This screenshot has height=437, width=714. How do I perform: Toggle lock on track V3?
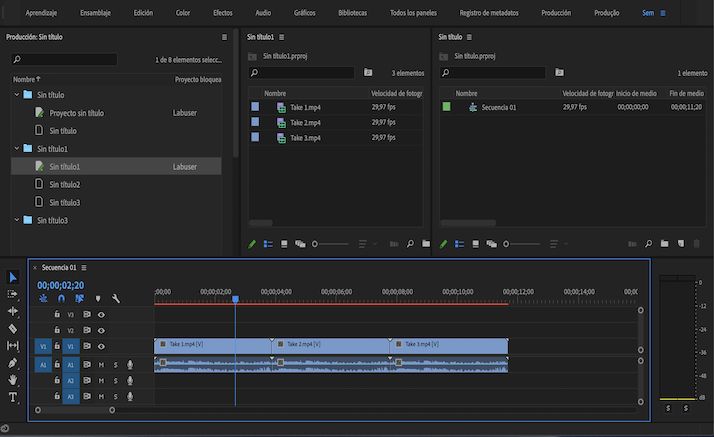pyautogui.click(x=57, y=314)
